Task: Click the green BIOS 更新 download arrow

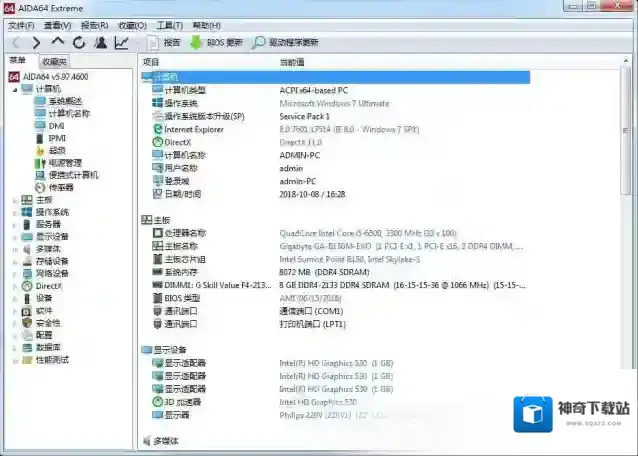Action: point(196,43)
